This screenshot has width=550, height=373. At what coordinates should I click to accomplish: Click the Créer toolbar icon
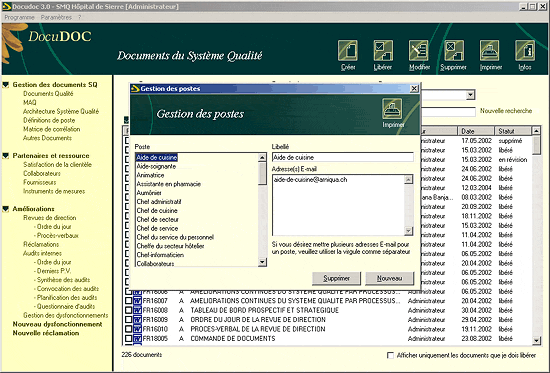[348, 51]
